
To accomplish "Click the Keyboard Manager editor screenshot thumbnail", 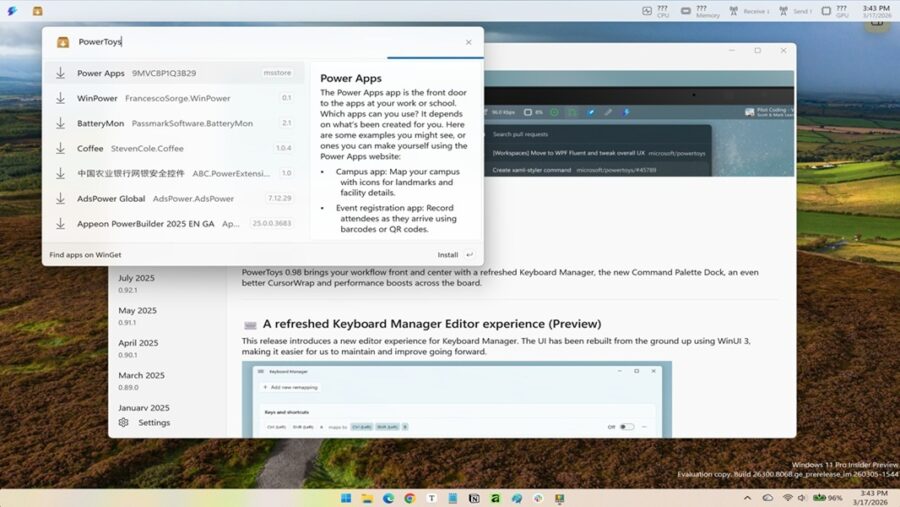I will 457,400.
